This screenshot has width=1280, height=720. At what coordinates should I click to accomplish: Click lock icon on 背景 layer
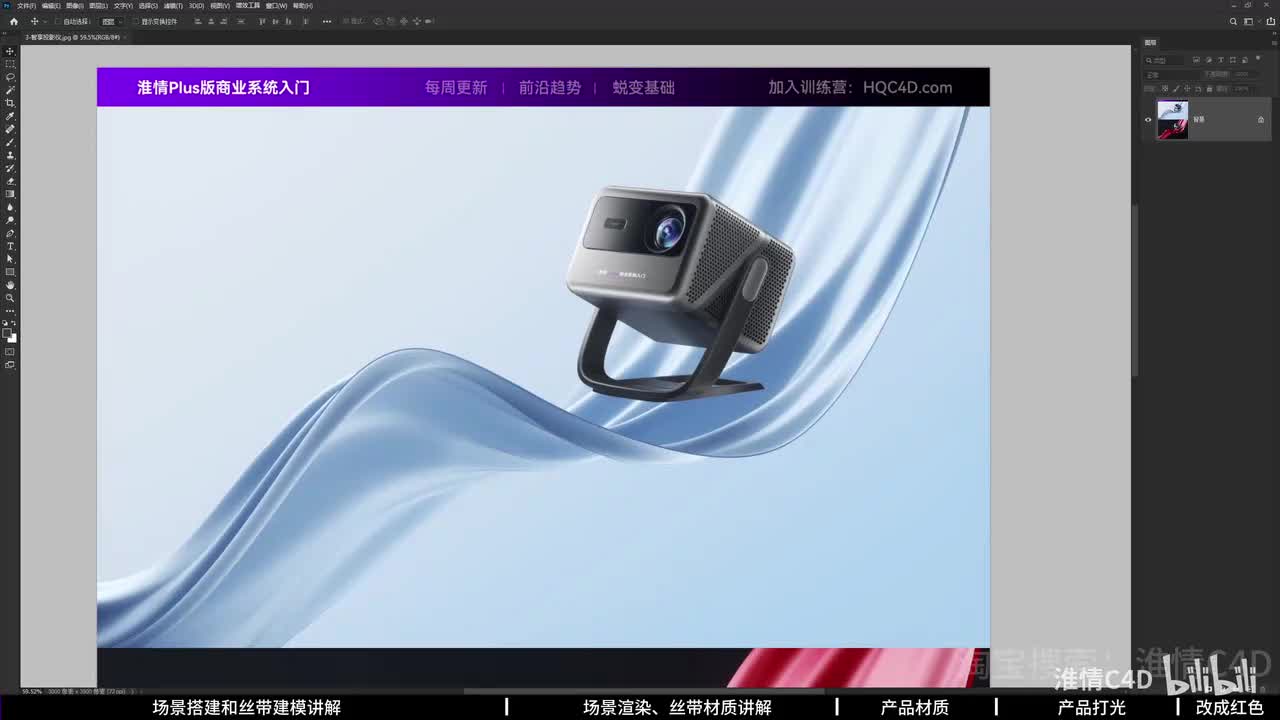pyautogui.click(x=1261, y=119)
